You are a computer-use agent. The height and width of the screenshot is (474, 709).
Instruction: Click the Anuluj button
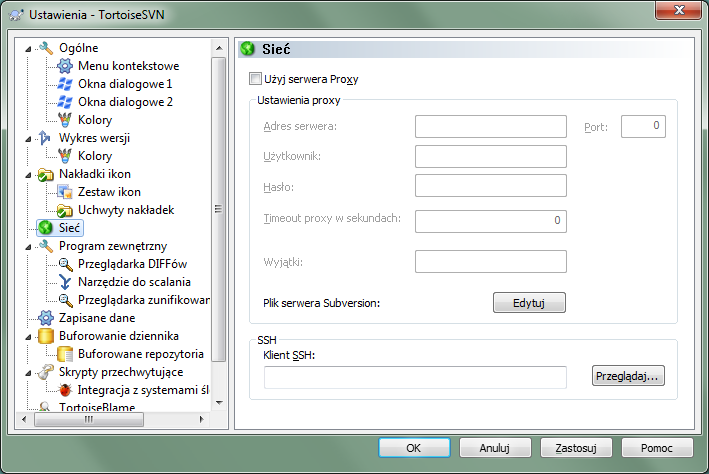(495, 448)
